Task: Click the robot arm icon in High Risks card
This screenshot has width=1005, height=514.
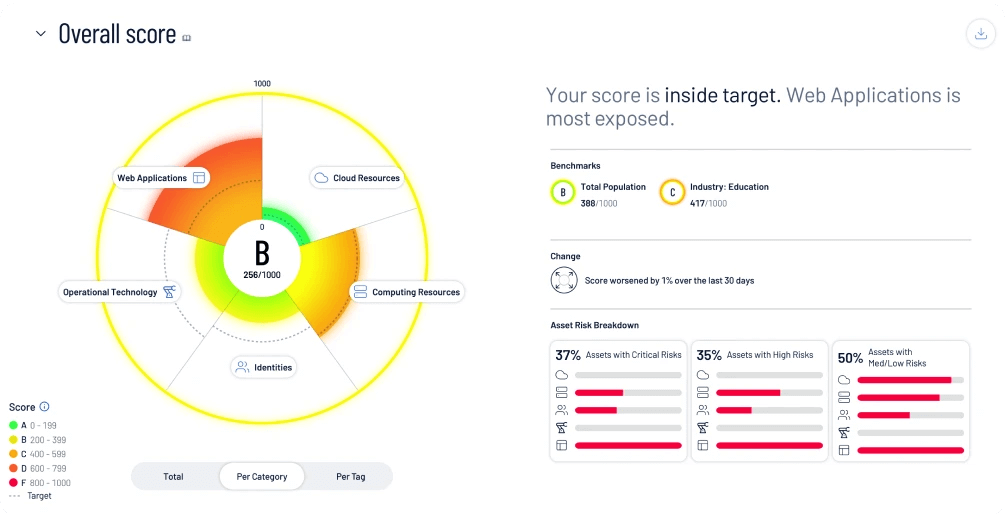Action: click(702, 427)
